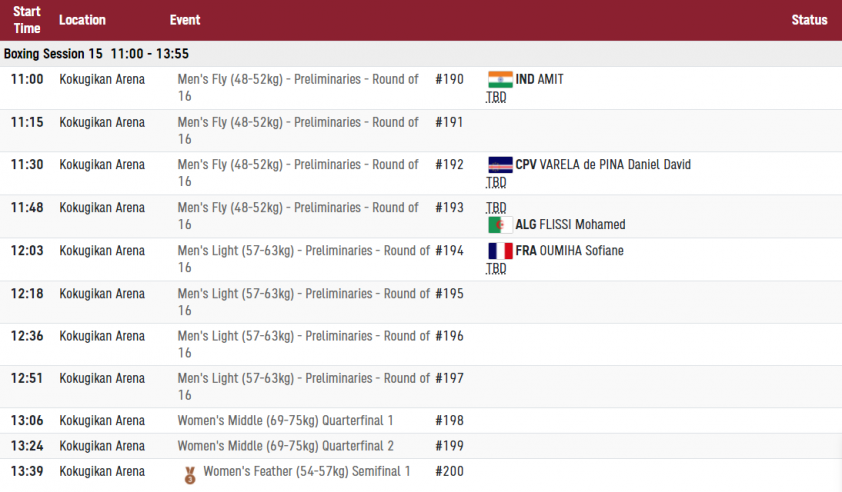Open athlete ALG FLISSI Mohamed

click(570, 225)
